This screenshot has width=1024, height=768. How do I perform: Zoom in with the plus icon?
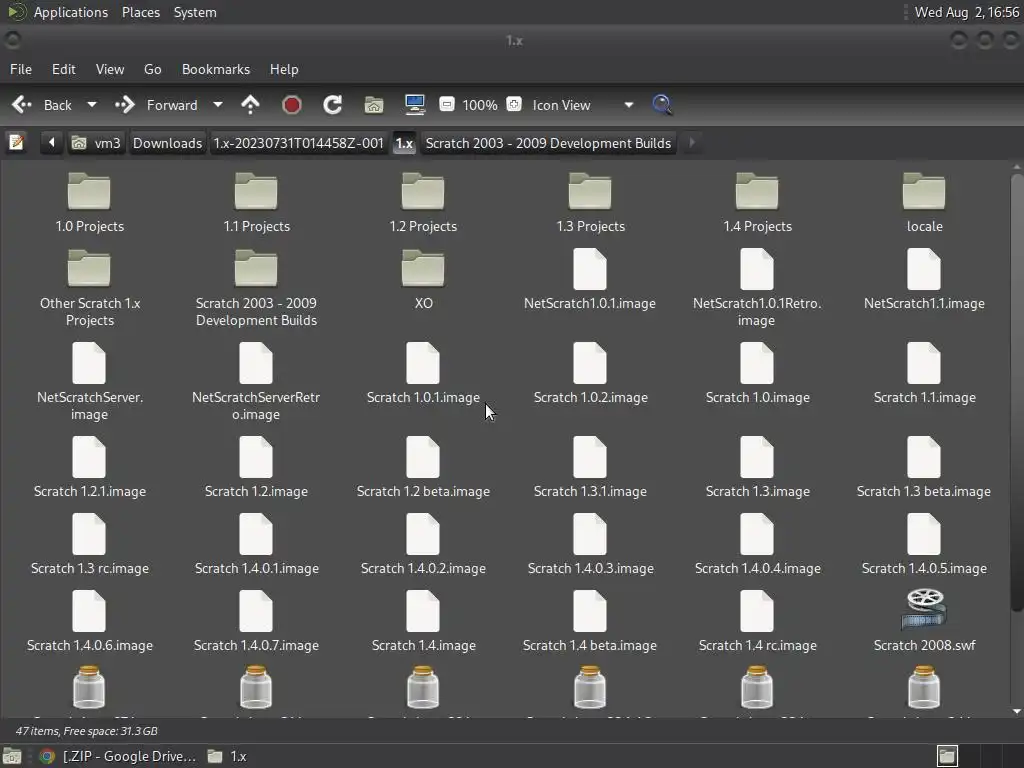coord(514,104)
